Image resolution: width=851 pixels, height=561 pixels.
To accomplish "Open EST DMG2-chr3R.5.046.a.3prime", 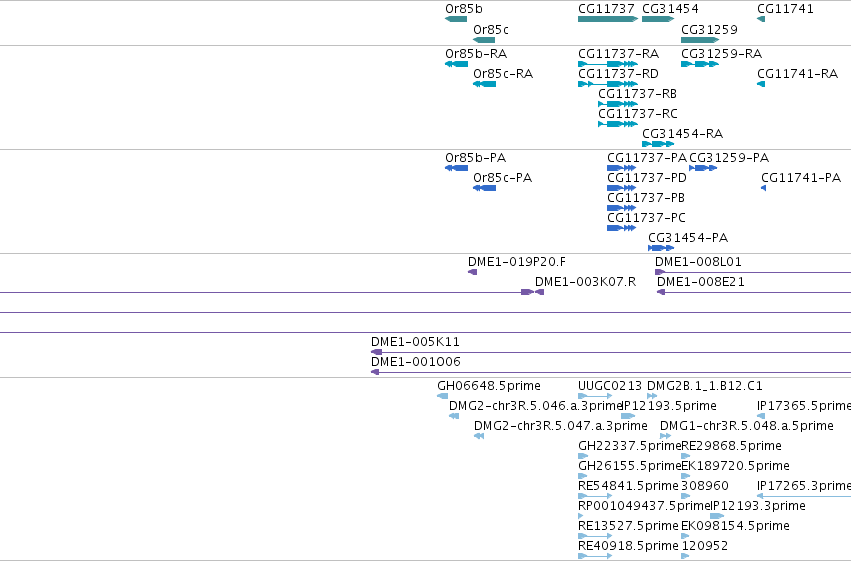I will pyautogui.click(x=454, y=416).
